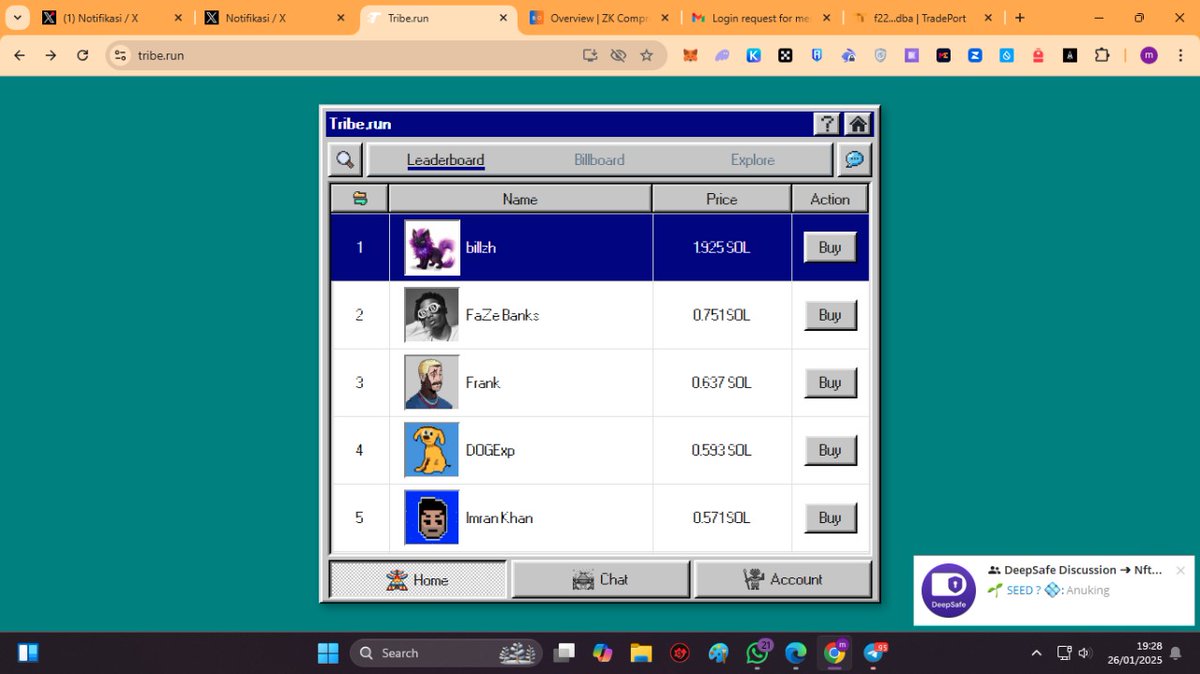Open Imran Khan avatar image
This screenshot has height=674, width=1200.
tap(432, 517)
